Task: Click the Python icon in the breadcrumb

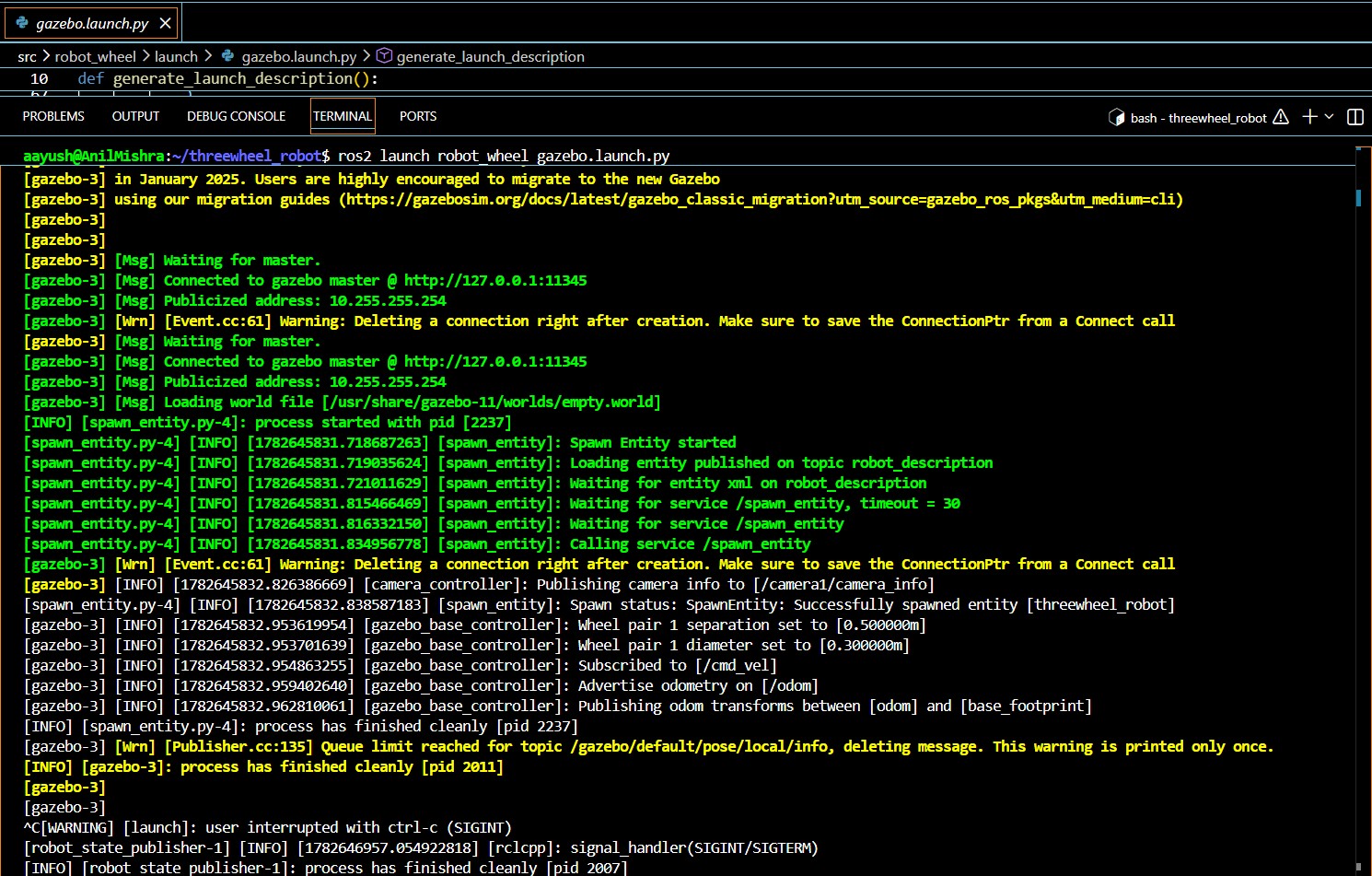Action: point(228,56)
